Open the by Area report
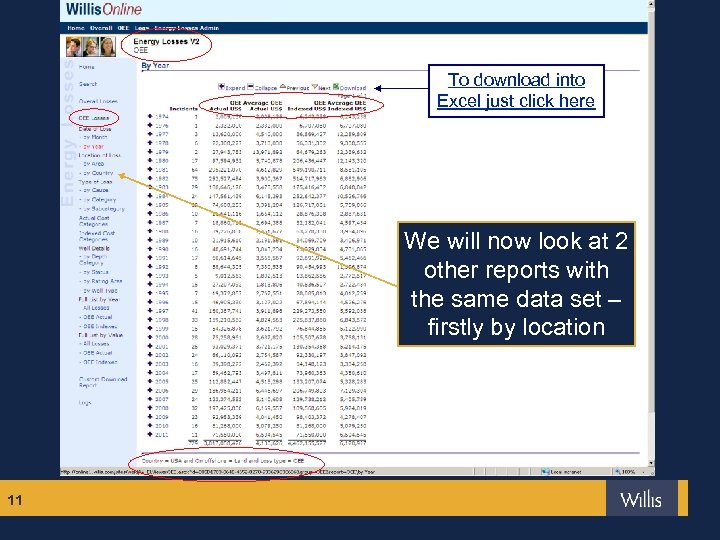The image size is (720, 540). tap(94, 164)
